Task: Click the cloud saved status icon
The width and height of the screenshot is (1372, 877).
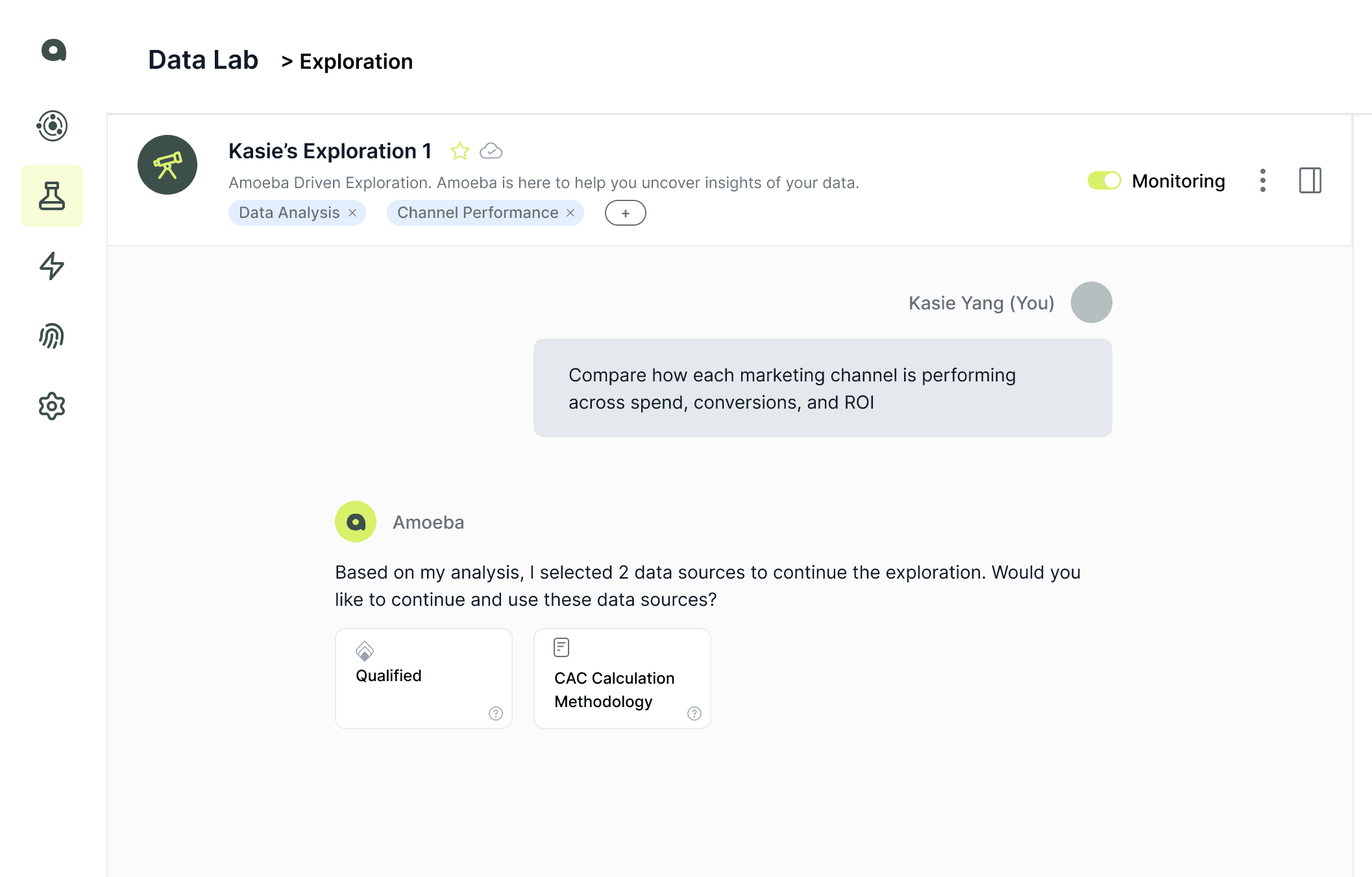Action: pyautogui.click(x=491, y=151)
